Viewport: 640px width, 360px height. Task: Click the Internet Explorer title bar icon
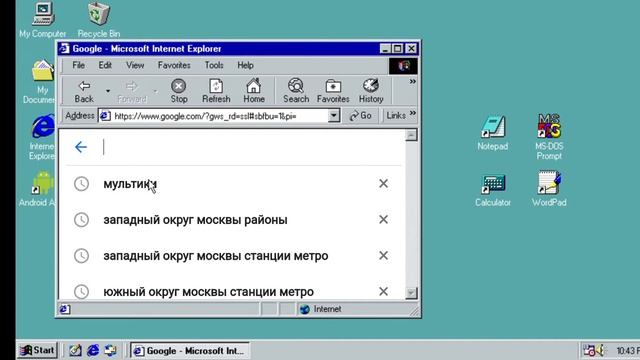pos(64,49)
